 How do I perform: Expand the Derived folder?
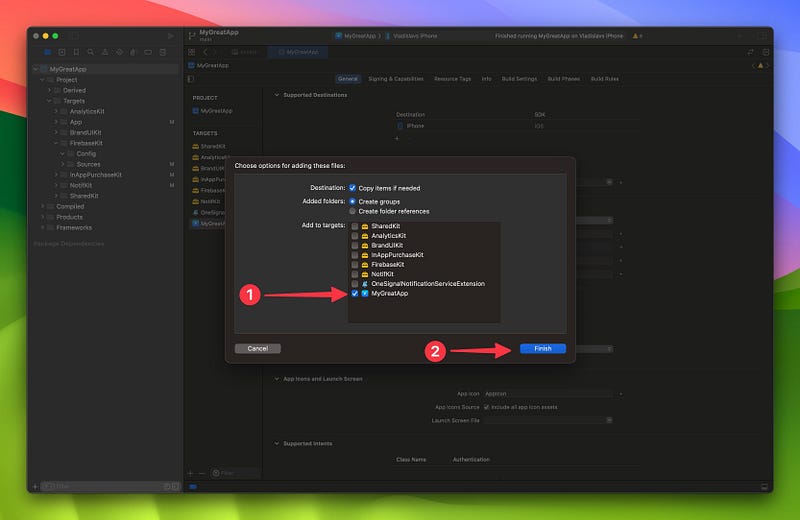[x=49, y=90]
